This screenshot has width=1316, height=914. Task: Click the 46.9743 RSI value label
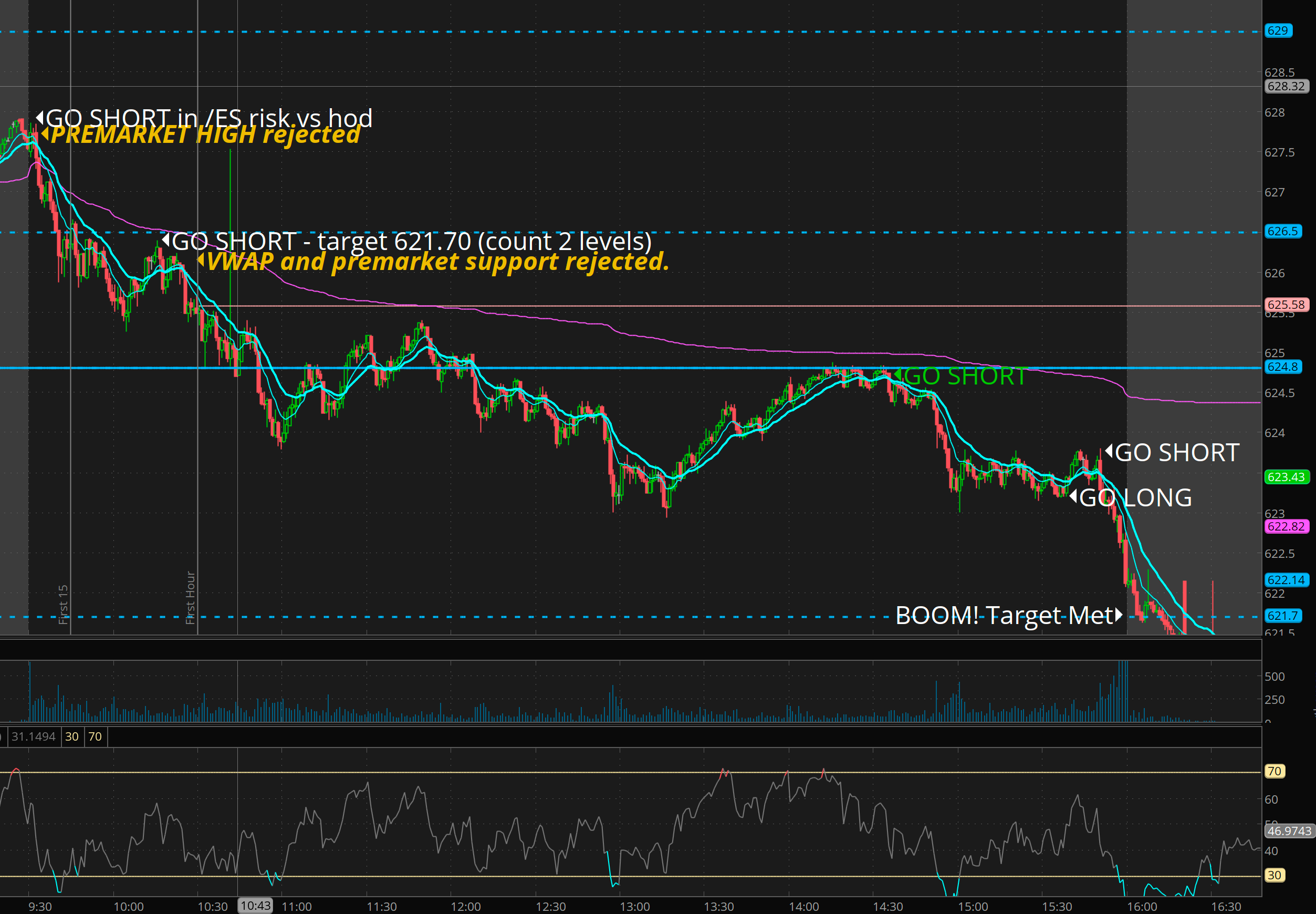point(1289,831)
